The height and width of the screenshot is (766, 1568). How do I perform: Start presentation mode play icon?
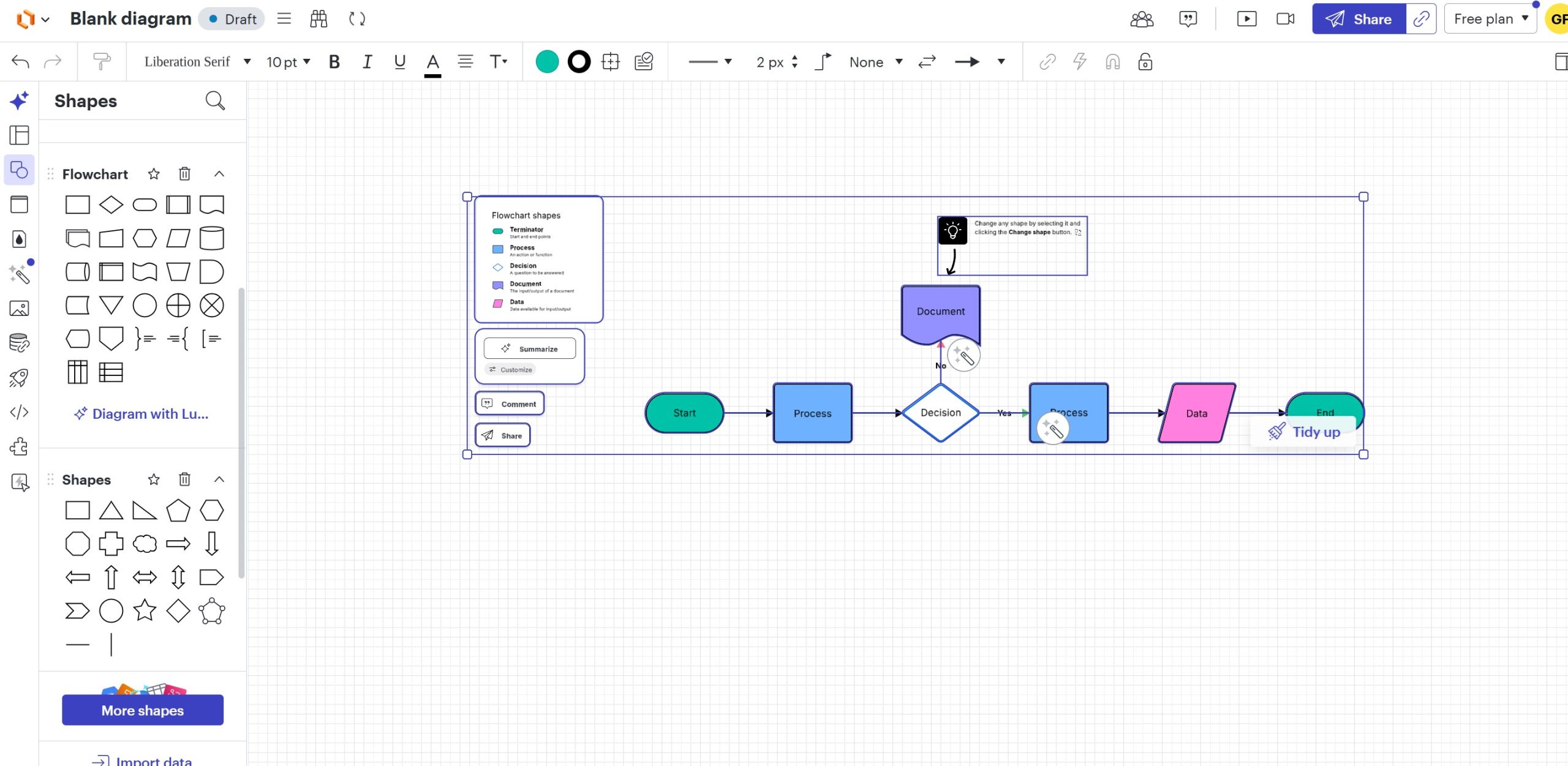[x=1246, y=19]
